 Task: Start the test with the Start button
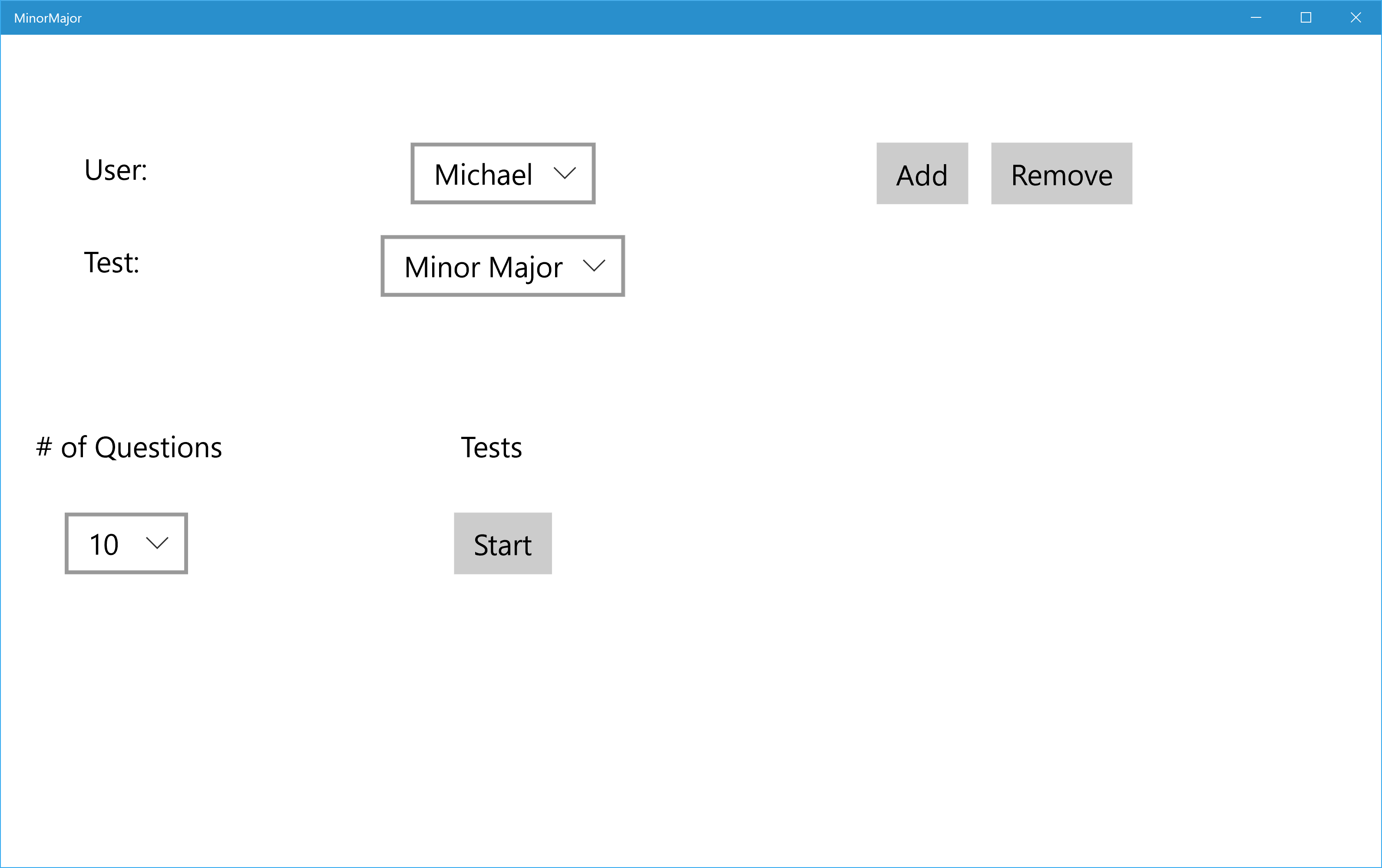click(x=502, y=544)
